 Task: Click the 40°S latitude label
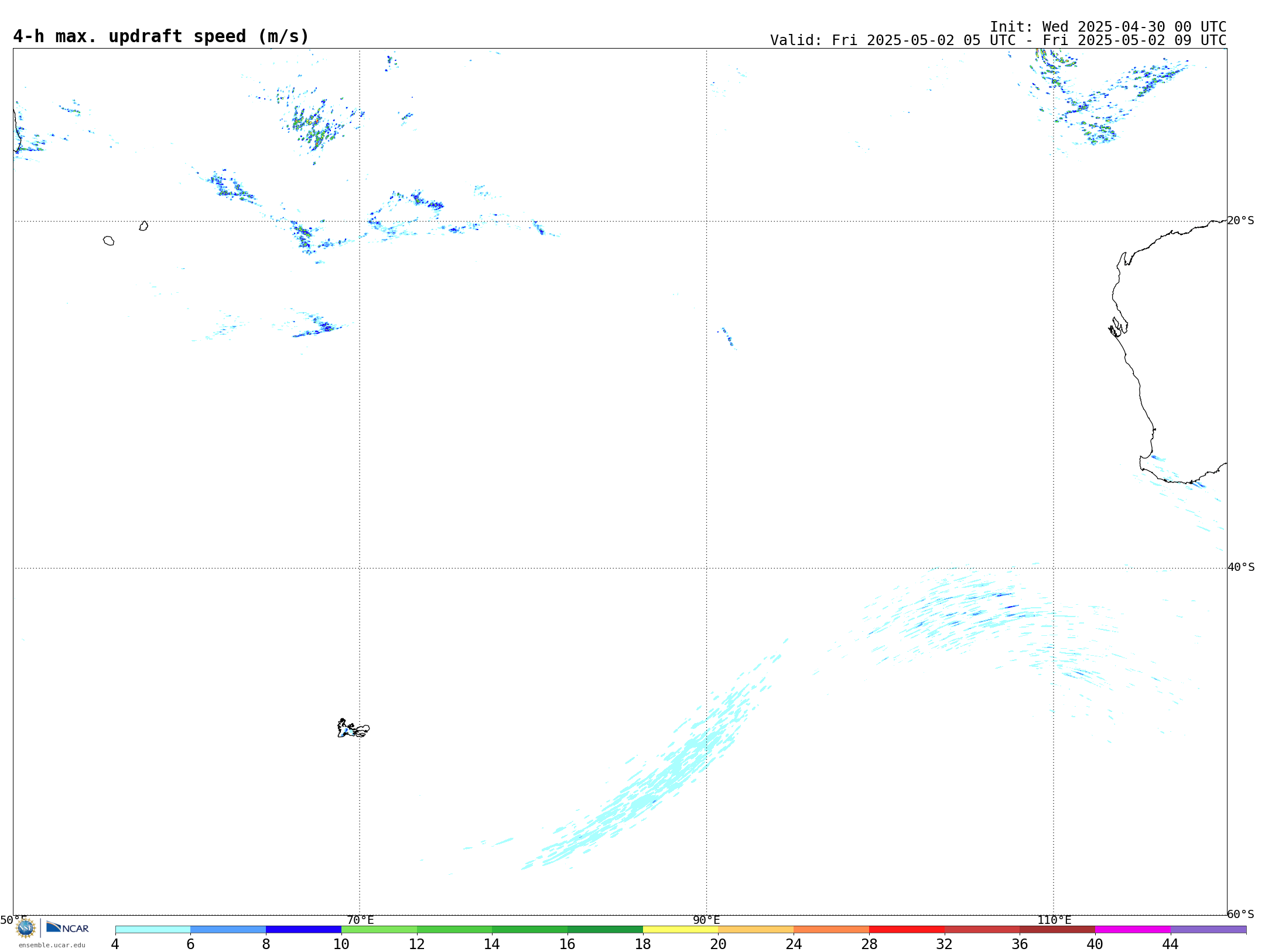[x=1241, y=567]
